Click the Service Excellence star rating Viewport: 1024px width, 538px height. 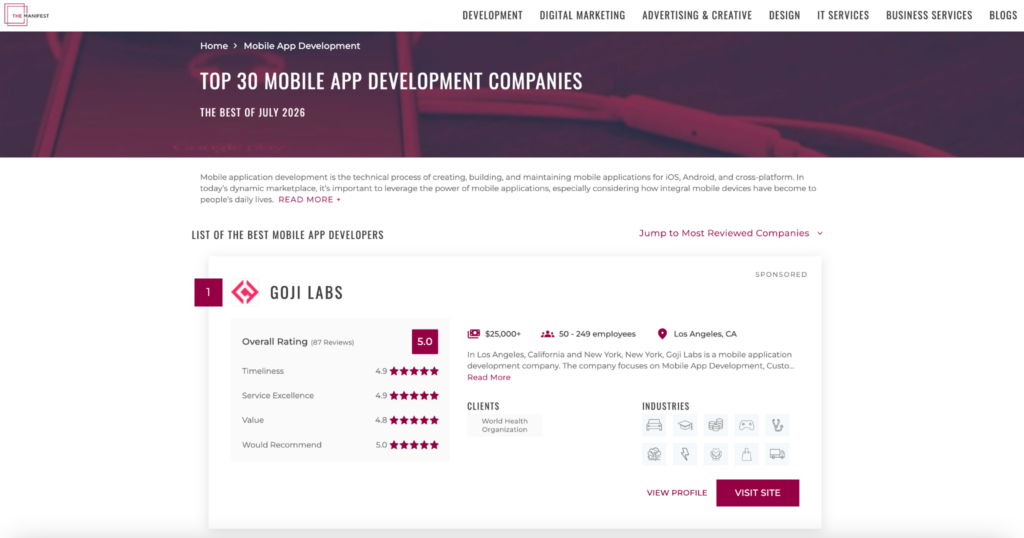coord(414,396)
